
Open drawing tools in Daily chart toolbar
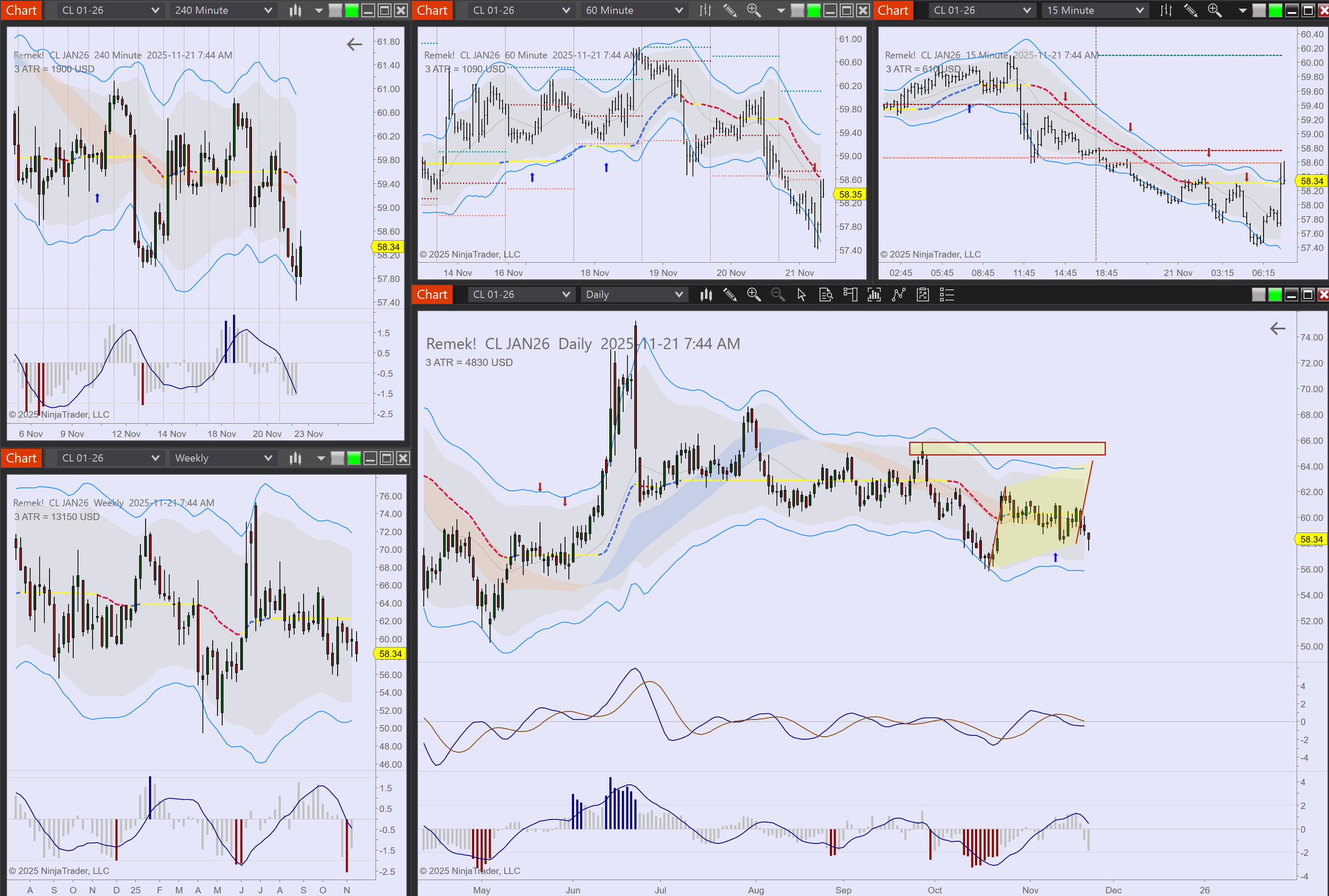pyautogui.click(x=730, y=294)
